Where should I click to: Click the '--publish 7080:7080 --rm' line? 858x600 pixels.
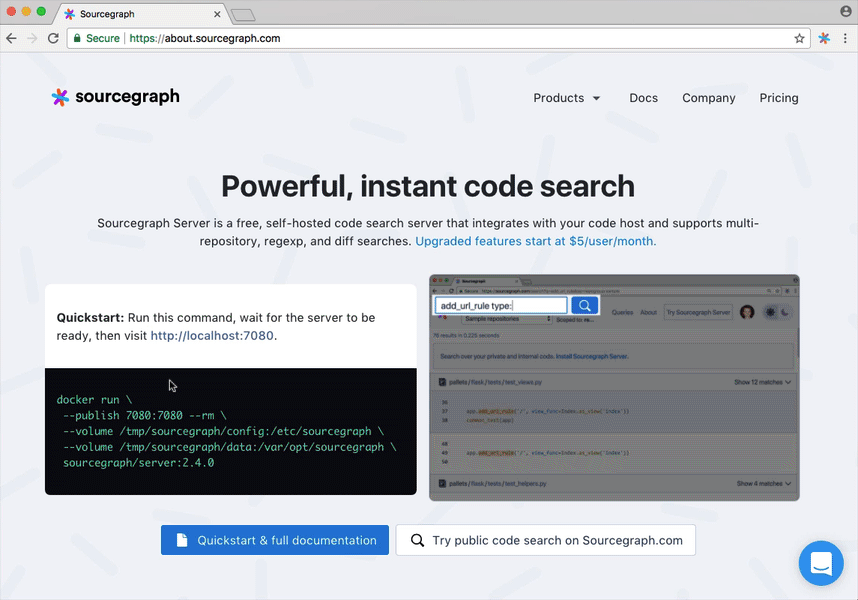click(144, 416)
